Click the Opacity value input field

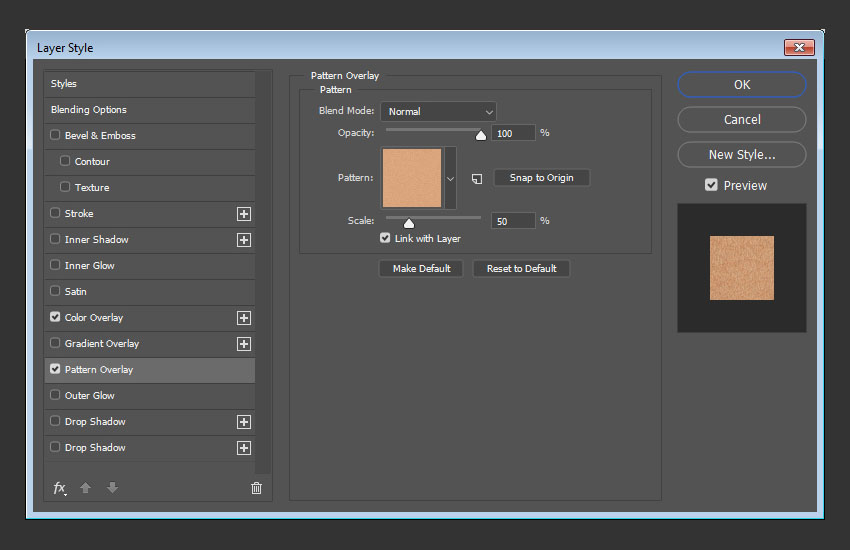pos(513,133)
